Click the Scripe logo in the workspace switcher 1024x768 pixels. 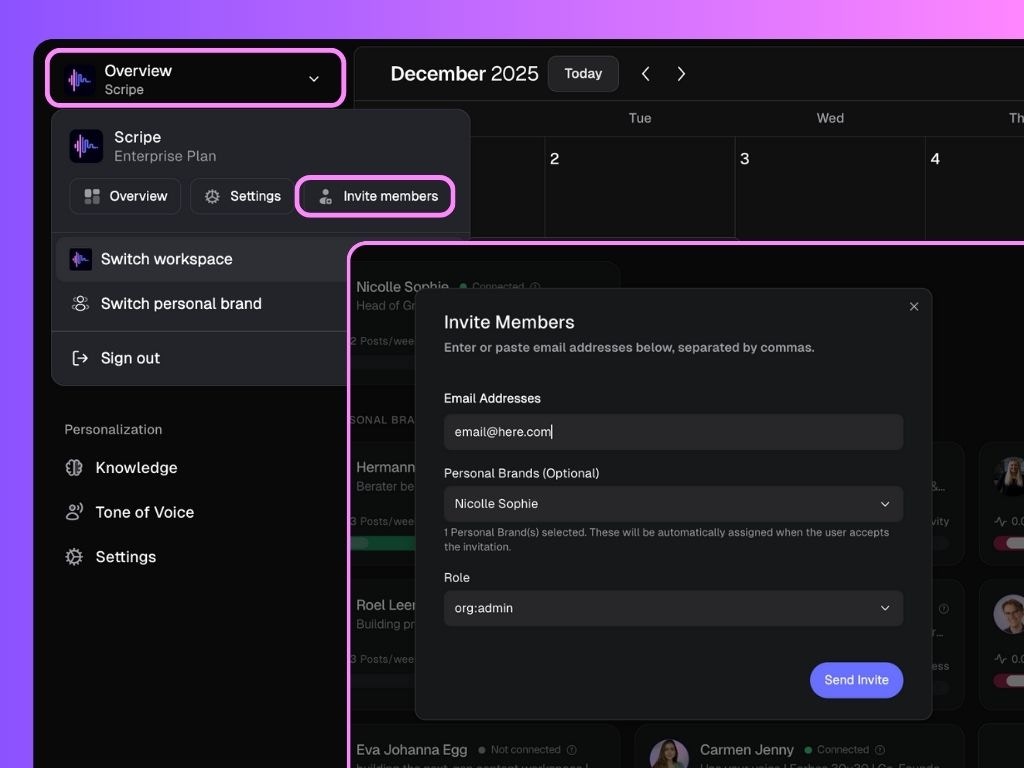point(80,80)
